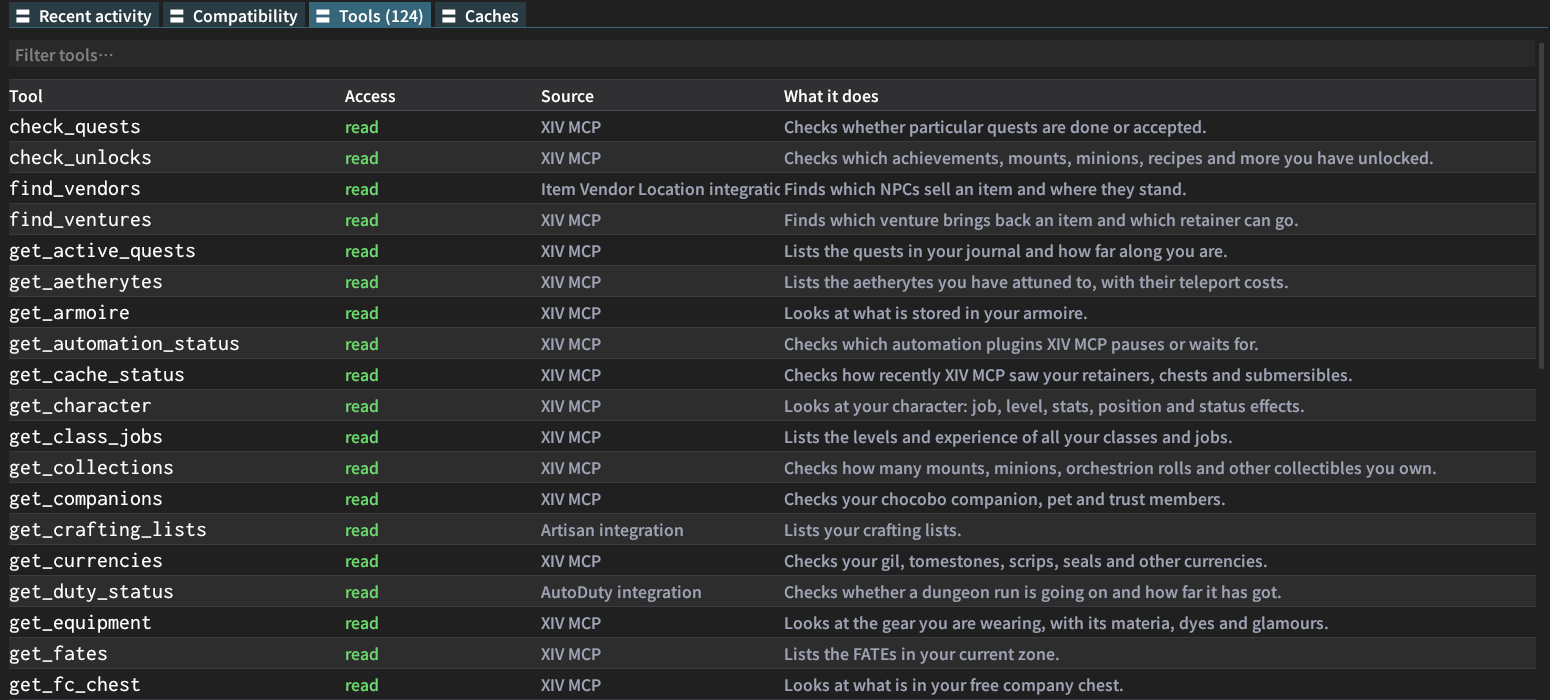
Task: Select the check_unlocks tool name
Action: point(80,158)
